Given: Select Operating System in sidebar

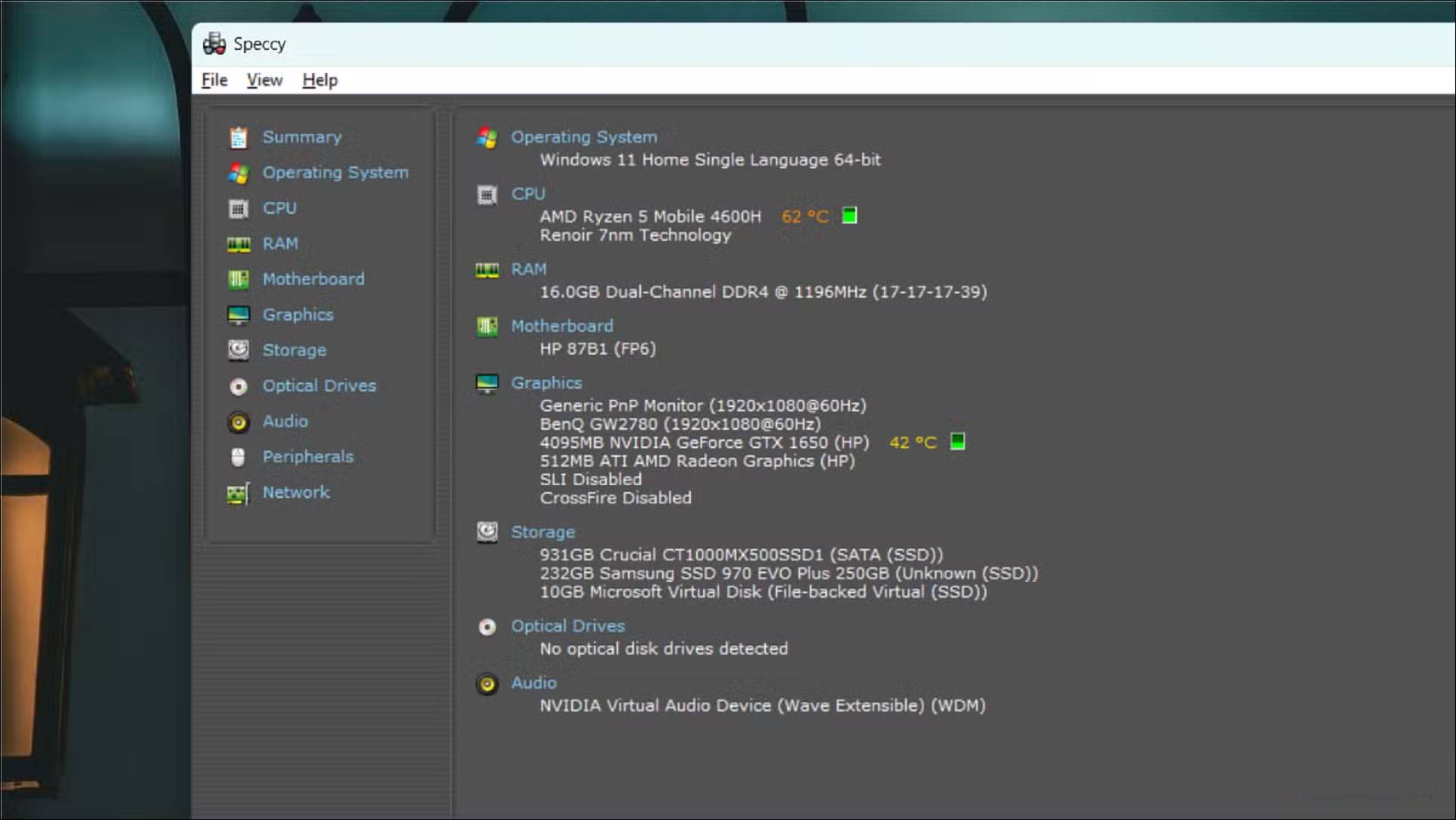Looking at the screenshot, I should click(x=335, y=173).
